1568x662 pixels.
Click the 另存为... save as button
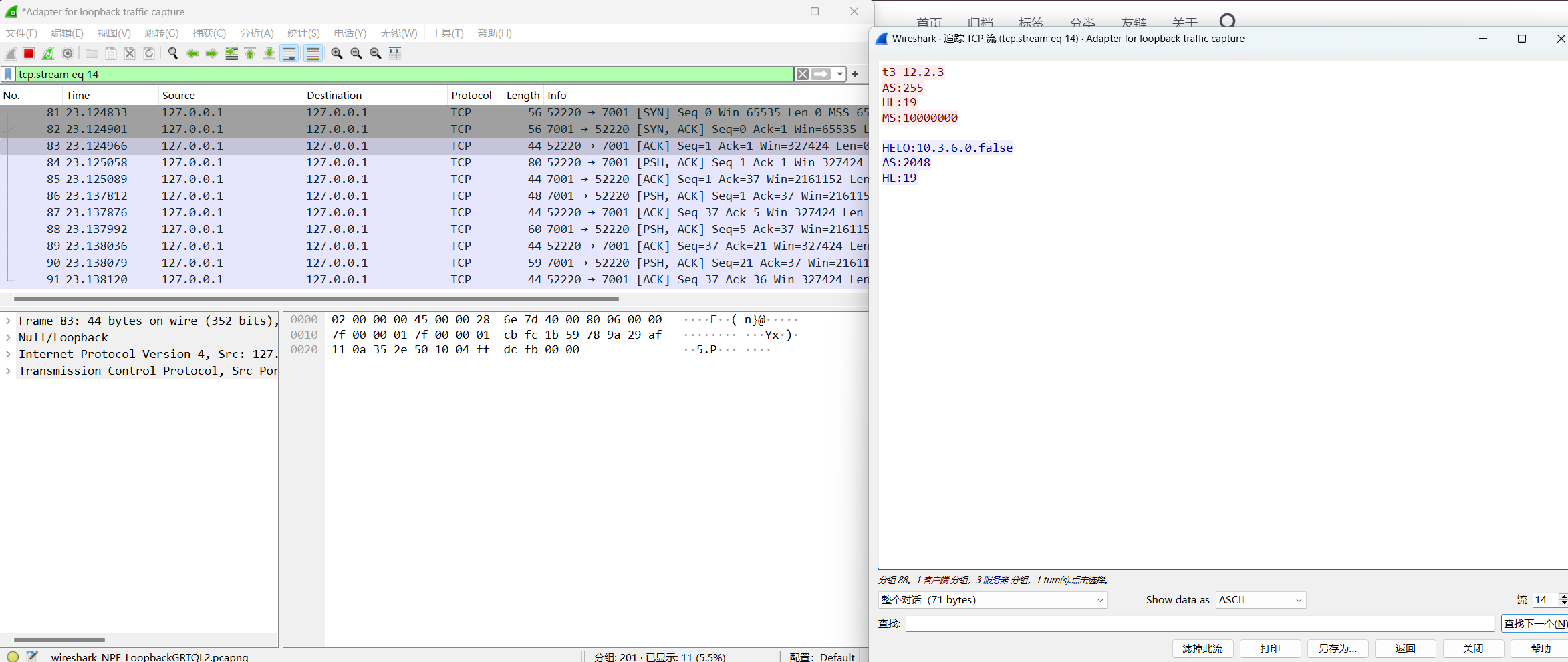click(x=1338, y=649)
